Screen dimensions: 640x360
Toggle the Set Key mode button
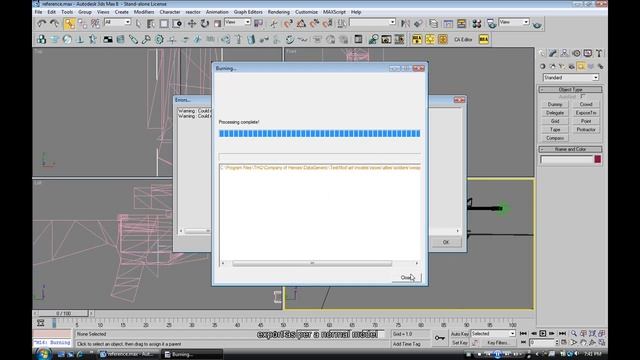[x=460, y=343]
